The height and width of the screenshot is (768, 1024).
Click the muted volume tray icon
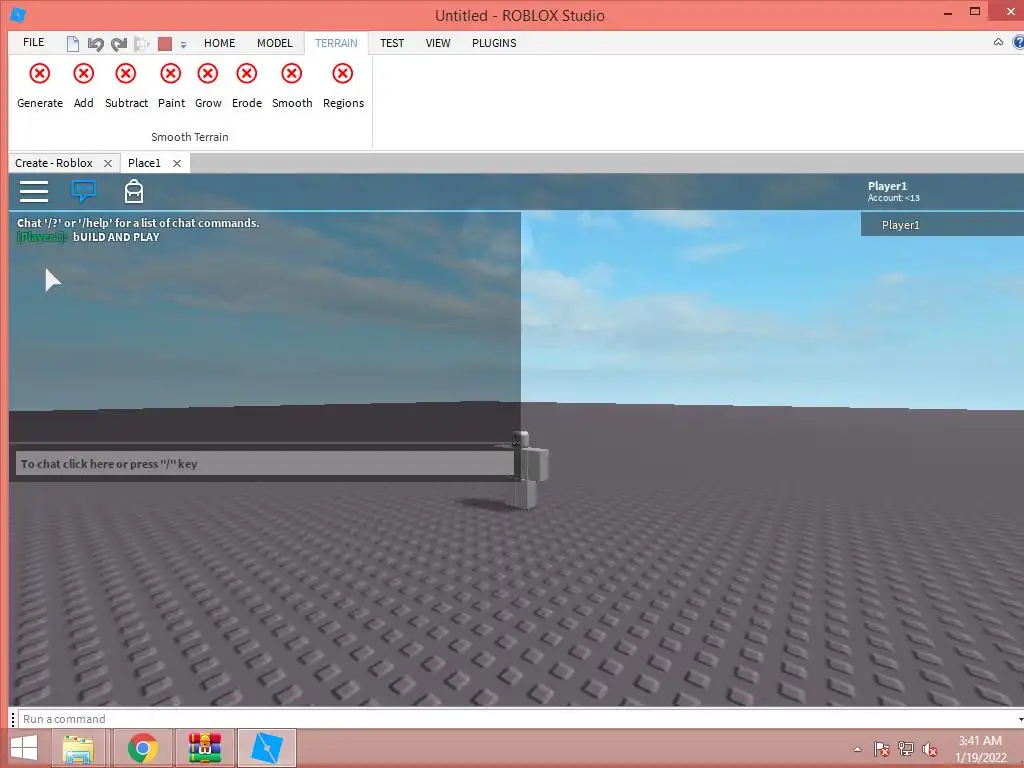point(930,750)
